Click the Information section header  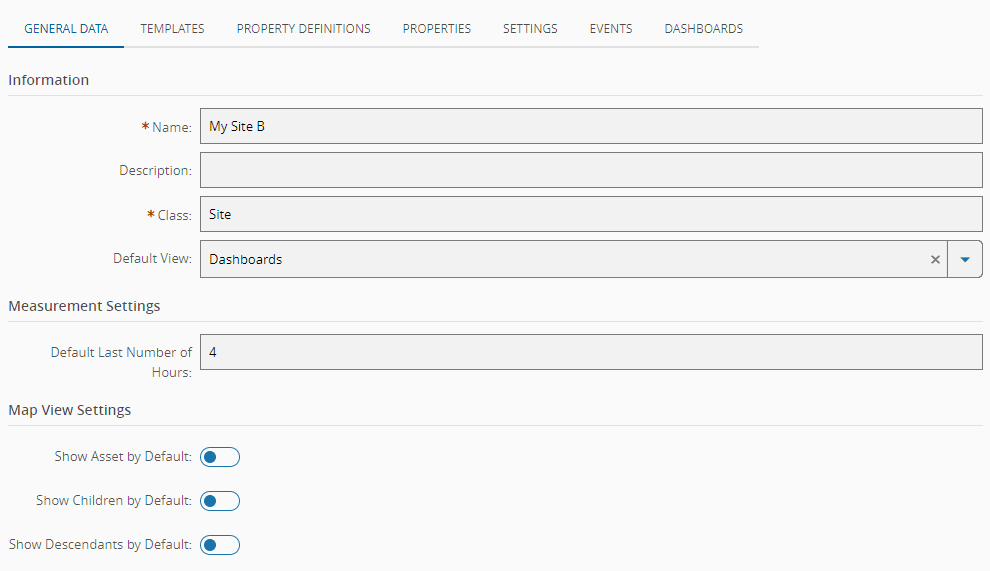tap(49, 80)
